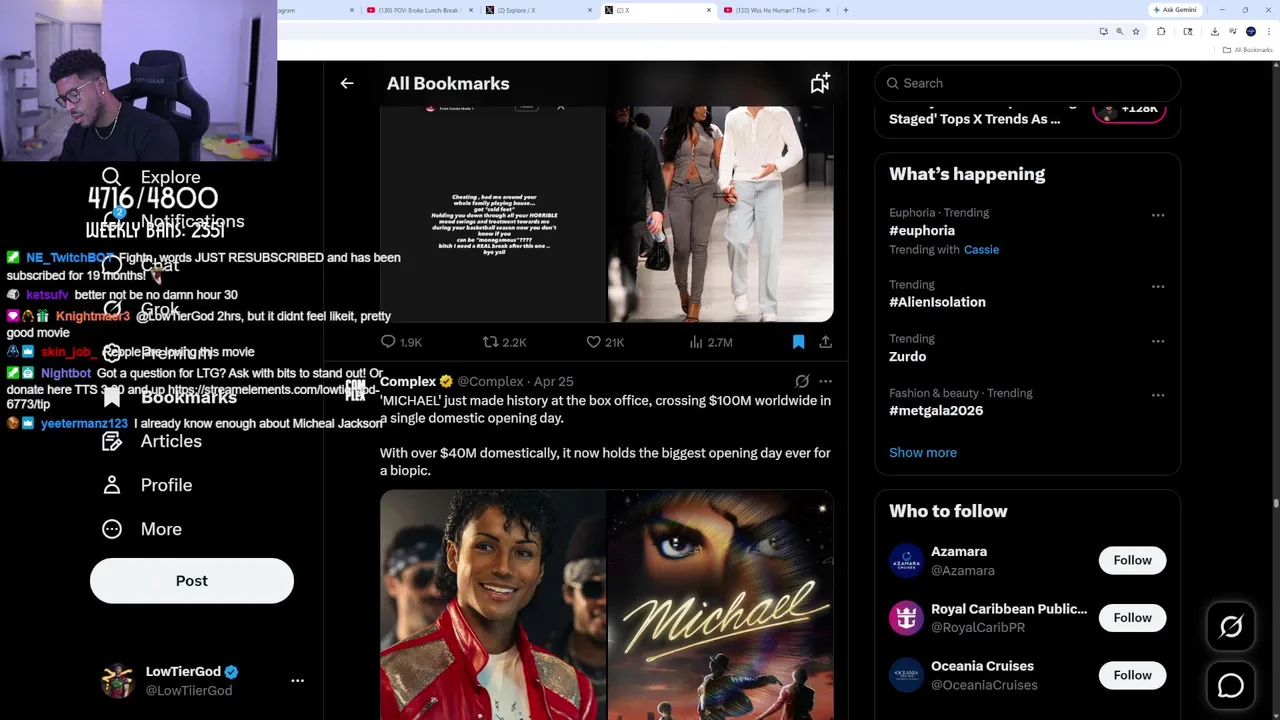This screenshot has height=720, width=1280.
Task: Click the white Post button
Action: pos(192,581)
